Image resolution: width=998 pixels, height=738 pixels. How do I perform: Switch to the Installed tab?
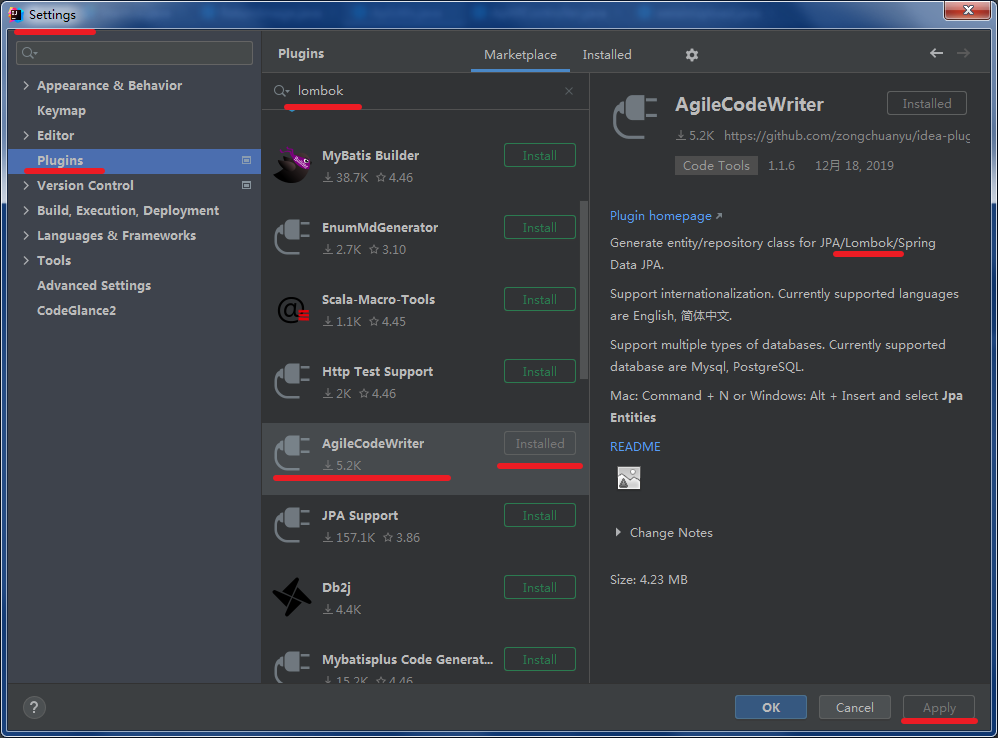point(607,55)
